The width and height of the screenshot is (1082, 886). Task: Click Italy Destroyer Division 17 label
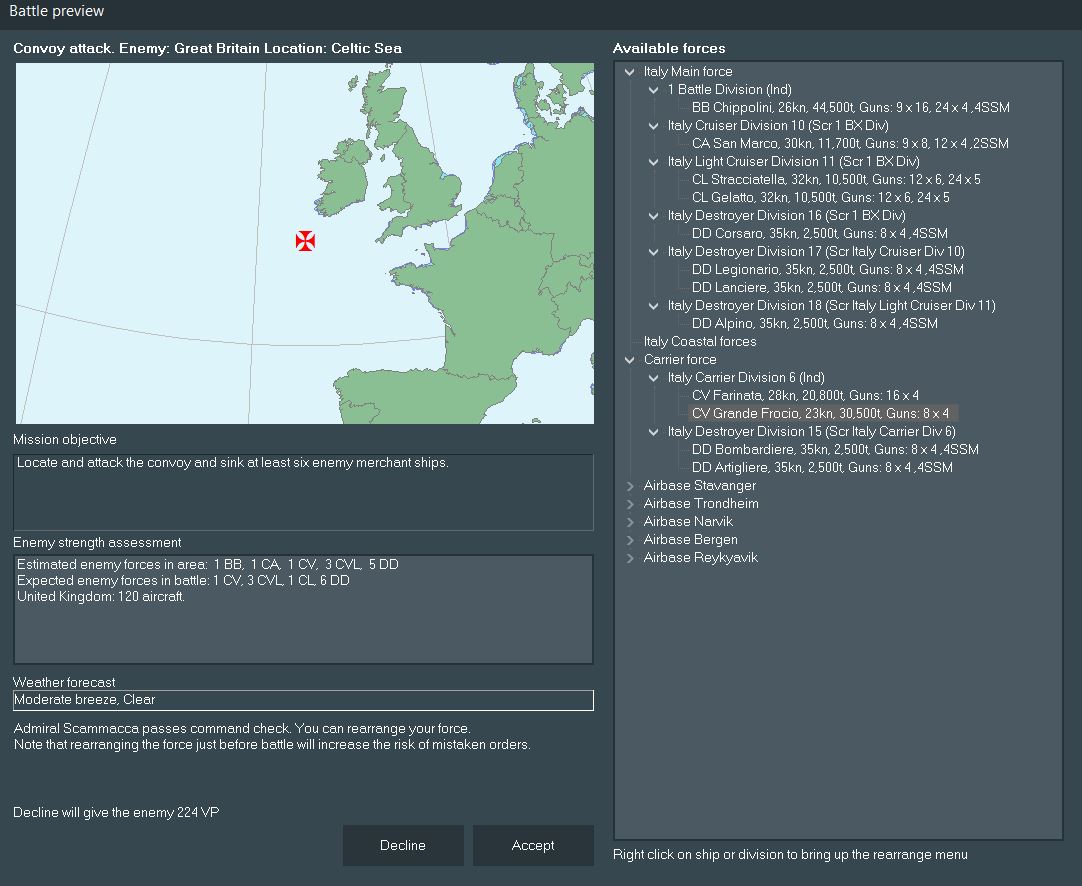click(816, 252)
